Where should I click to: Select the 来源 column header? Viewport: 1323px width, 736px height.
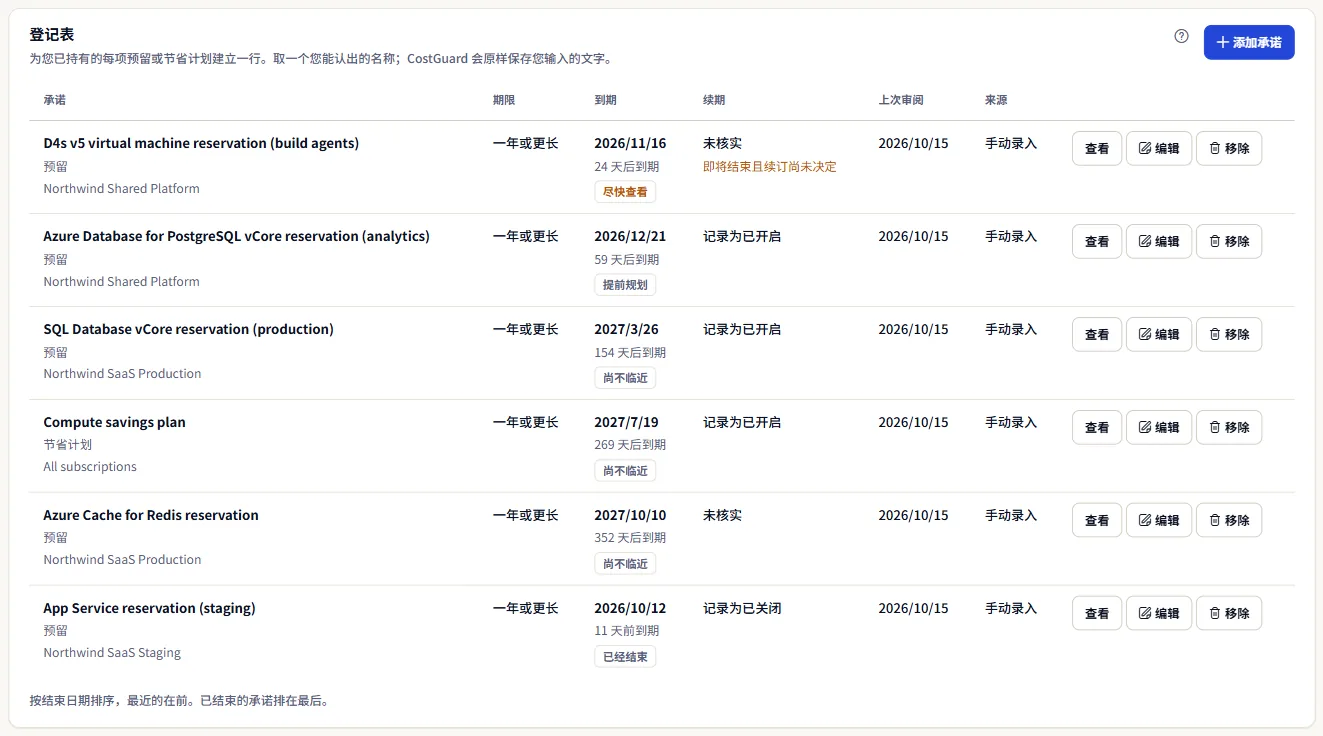pyautogui.click(x=996, y=100)
